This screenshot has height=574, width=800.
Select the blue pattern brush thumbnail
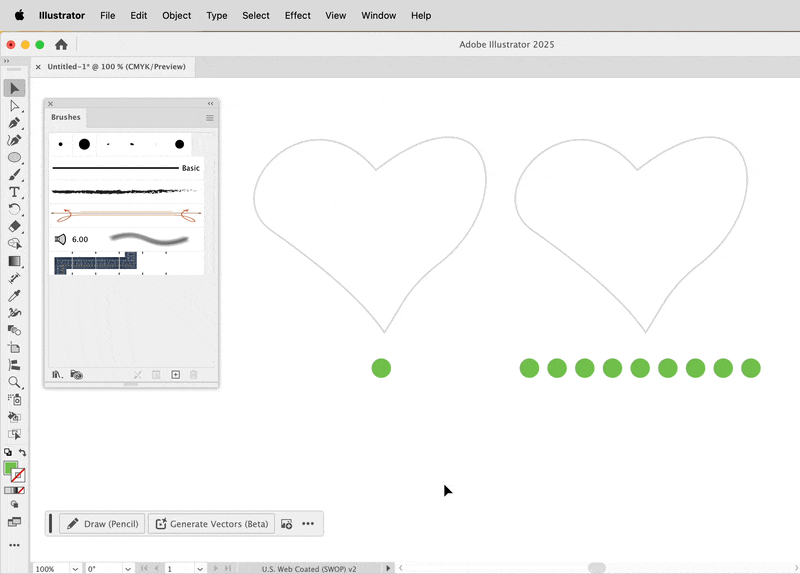95,263
